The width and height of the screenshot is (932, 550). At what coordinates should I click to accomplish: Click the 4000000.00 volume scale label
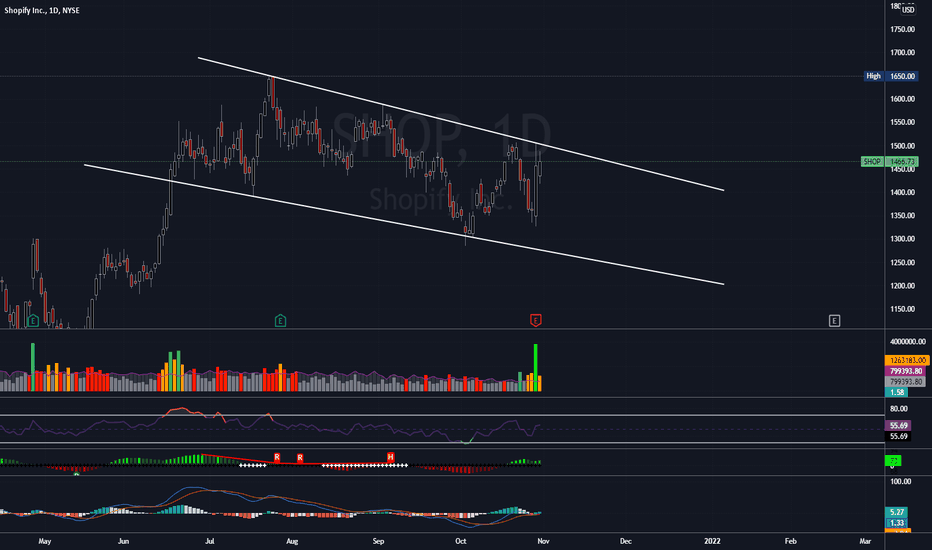pos(908,341)
